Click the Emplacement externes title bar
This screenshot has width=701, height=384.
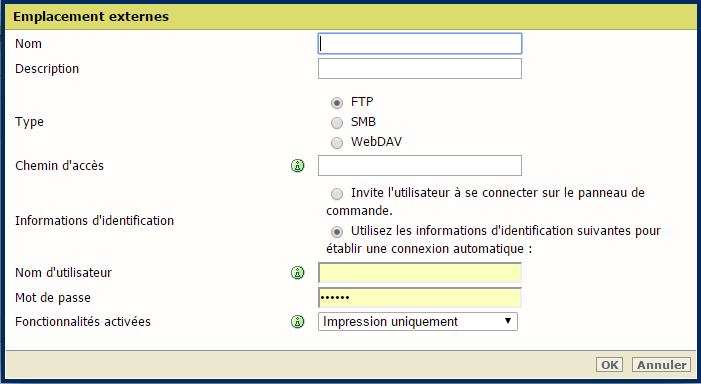(x=350, y=17)
